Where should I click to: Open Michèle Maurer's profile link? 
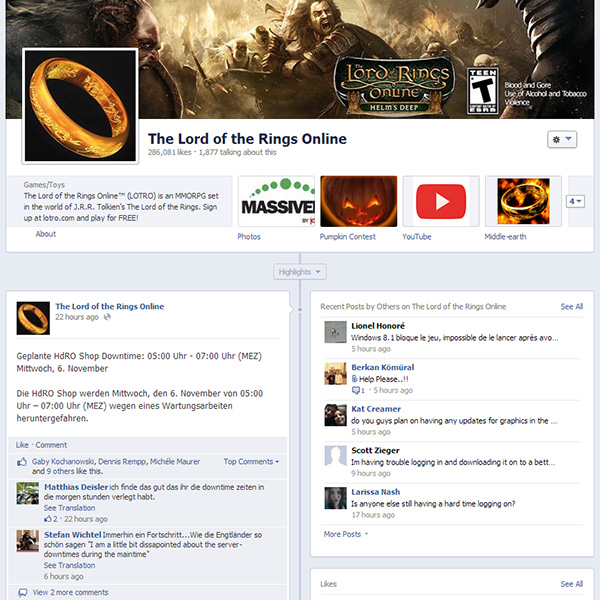coord(175,461)
